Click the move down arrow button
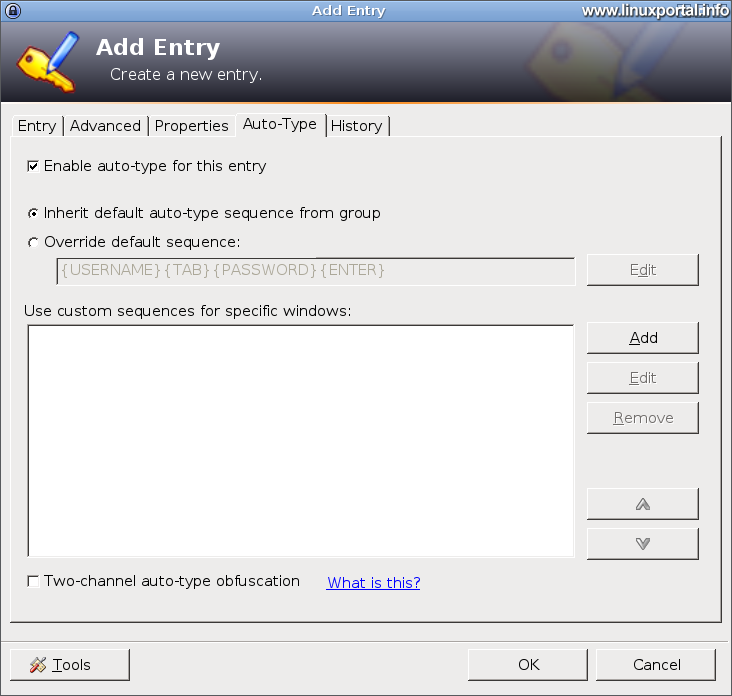 point(642,544)
